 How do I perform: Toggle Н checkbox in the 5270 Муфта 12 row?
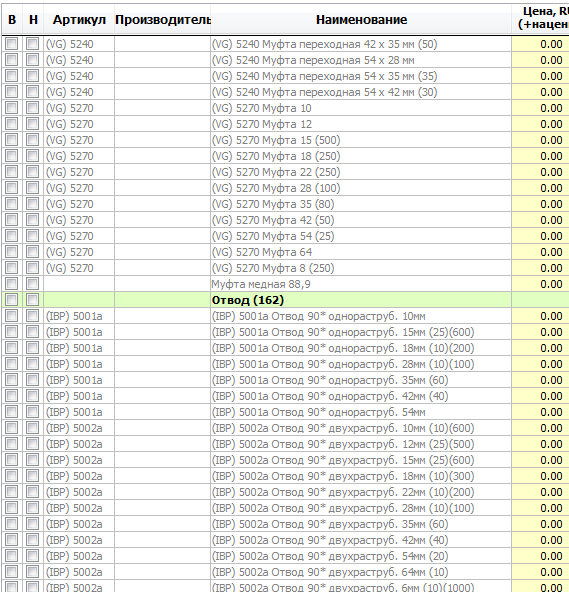(32, 124)
